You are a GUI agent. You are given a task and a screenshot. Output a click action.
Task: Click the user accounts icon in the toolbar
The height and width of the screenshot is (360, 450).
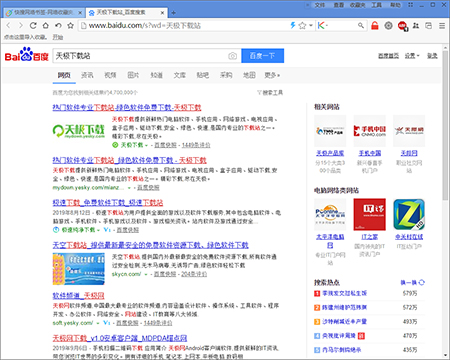(x=416, y=25)
